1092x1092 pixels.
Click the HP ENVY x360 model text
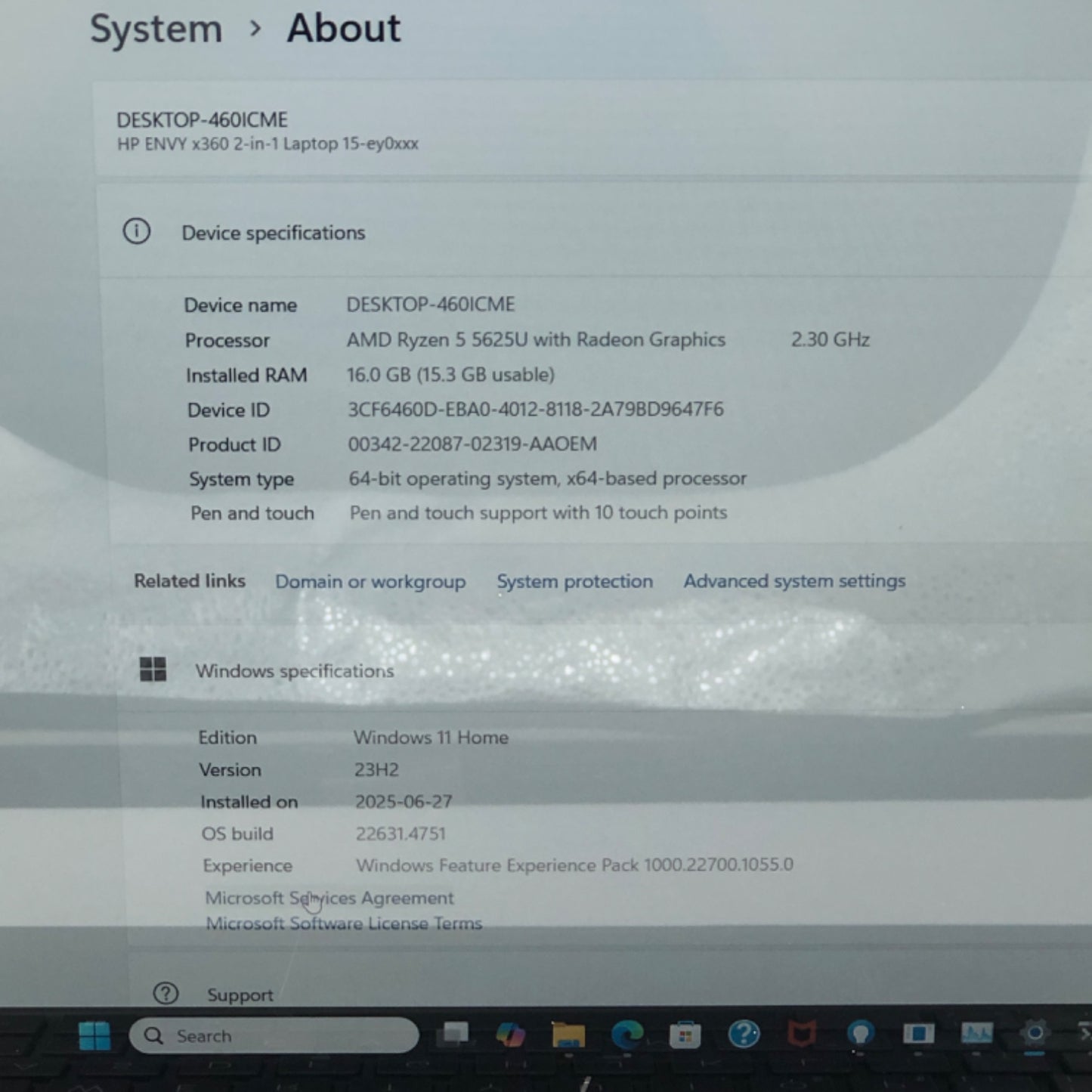pyautogui.click(x=268, y=144)
